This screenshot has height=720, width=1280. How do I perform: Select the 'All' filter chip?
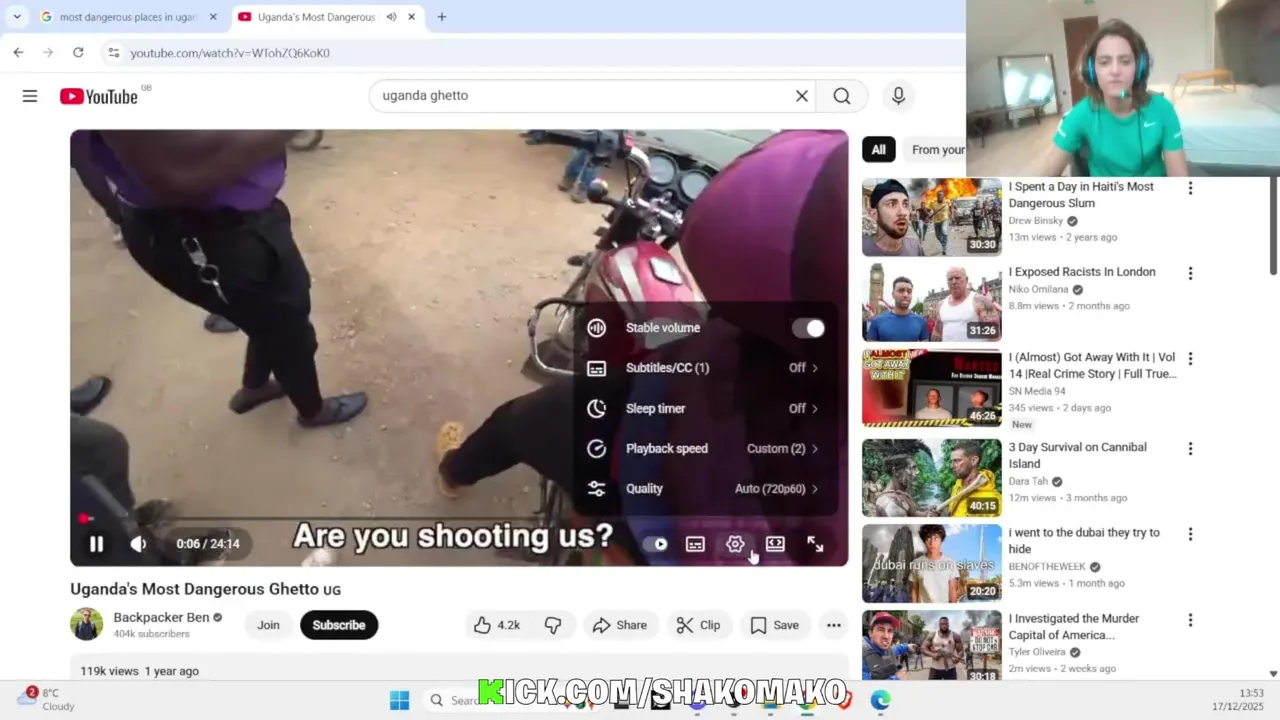coord(878,150)
